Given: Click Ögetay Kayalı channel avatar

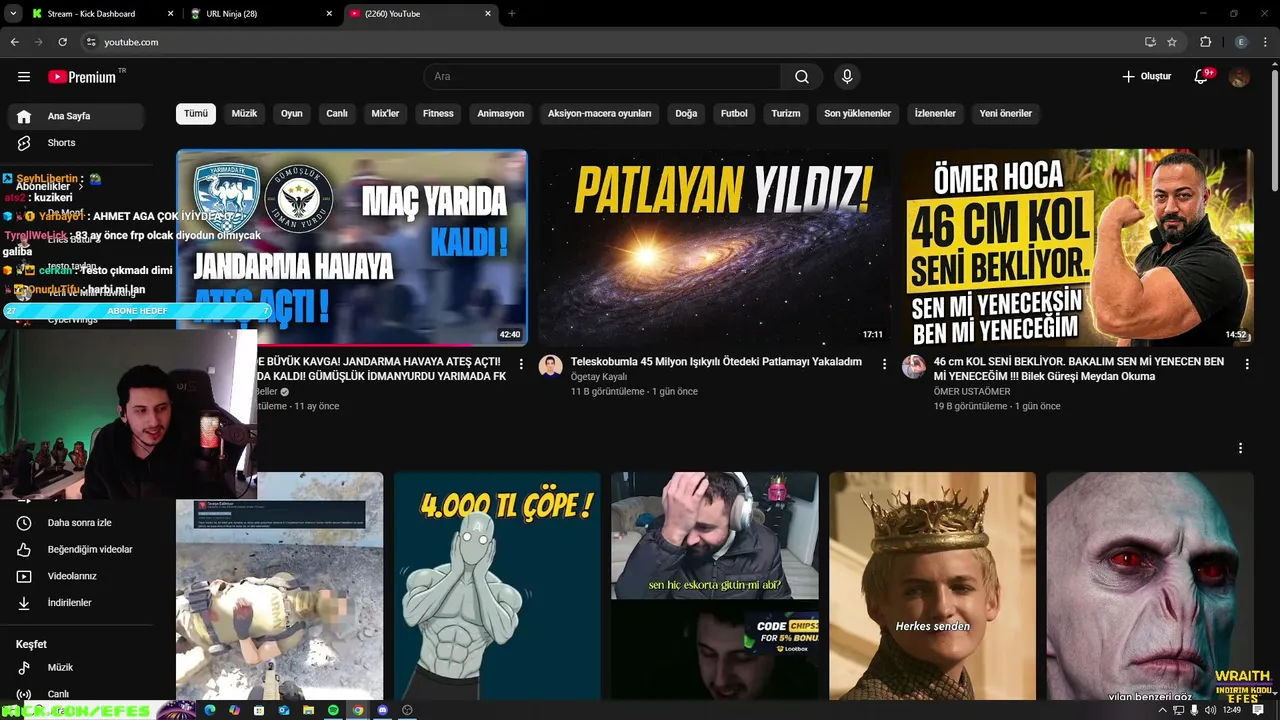Looking at the screenshot, I should tap(551, 366).
